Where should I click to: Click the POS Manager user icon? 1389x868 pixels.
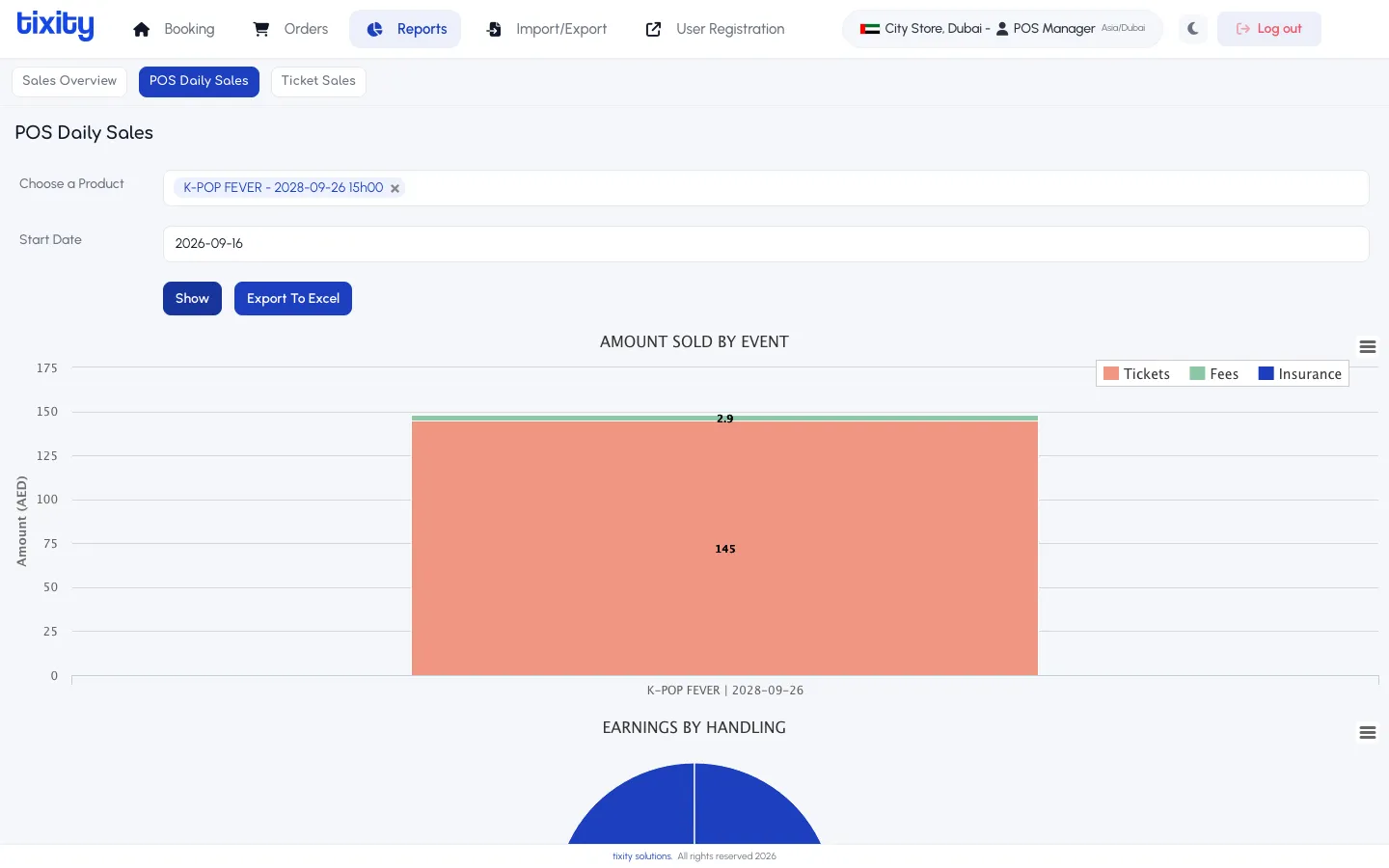coord(1002,29)
